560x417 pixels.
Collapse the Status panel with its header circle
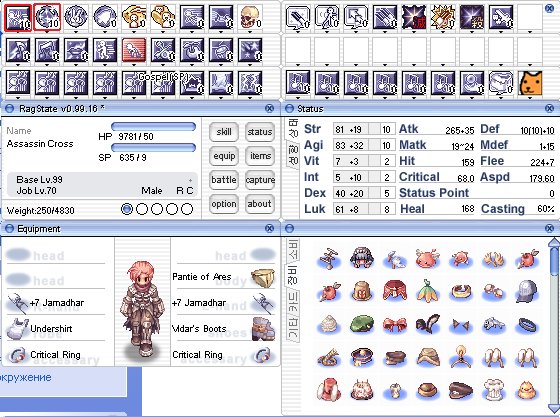289,109
